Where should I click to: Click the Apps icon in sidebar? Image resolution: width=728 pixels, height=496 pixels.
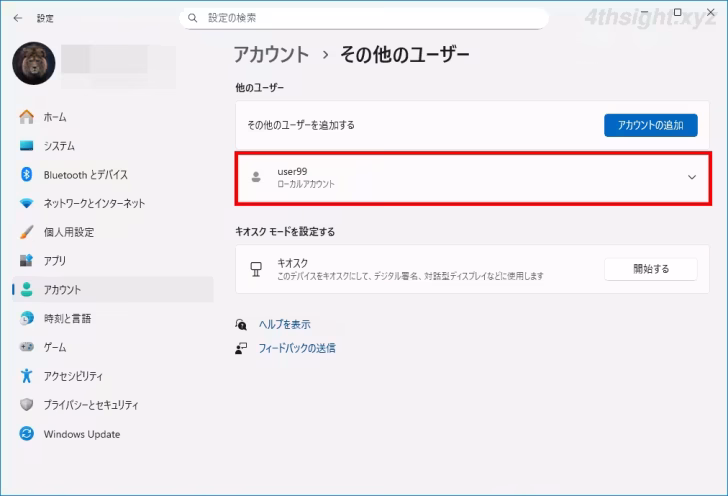coord(27,261)
